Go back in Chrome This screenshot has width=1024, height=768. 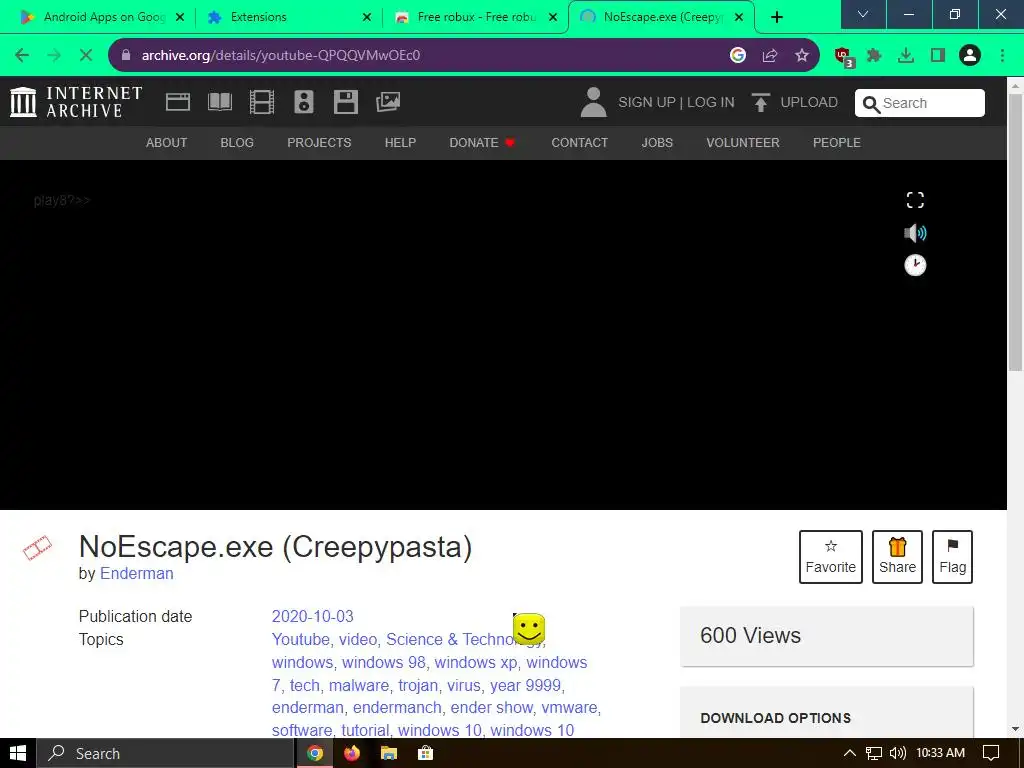[x=22, y=56]
